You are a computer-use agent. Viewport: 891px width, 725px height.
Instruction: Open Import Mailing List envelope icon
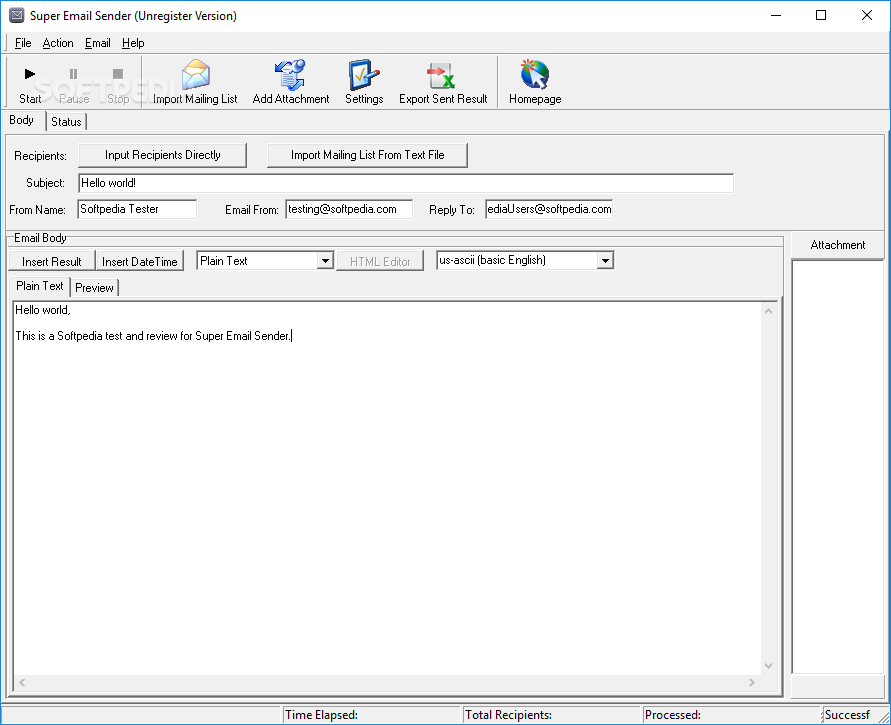click(x=195, y=75)
